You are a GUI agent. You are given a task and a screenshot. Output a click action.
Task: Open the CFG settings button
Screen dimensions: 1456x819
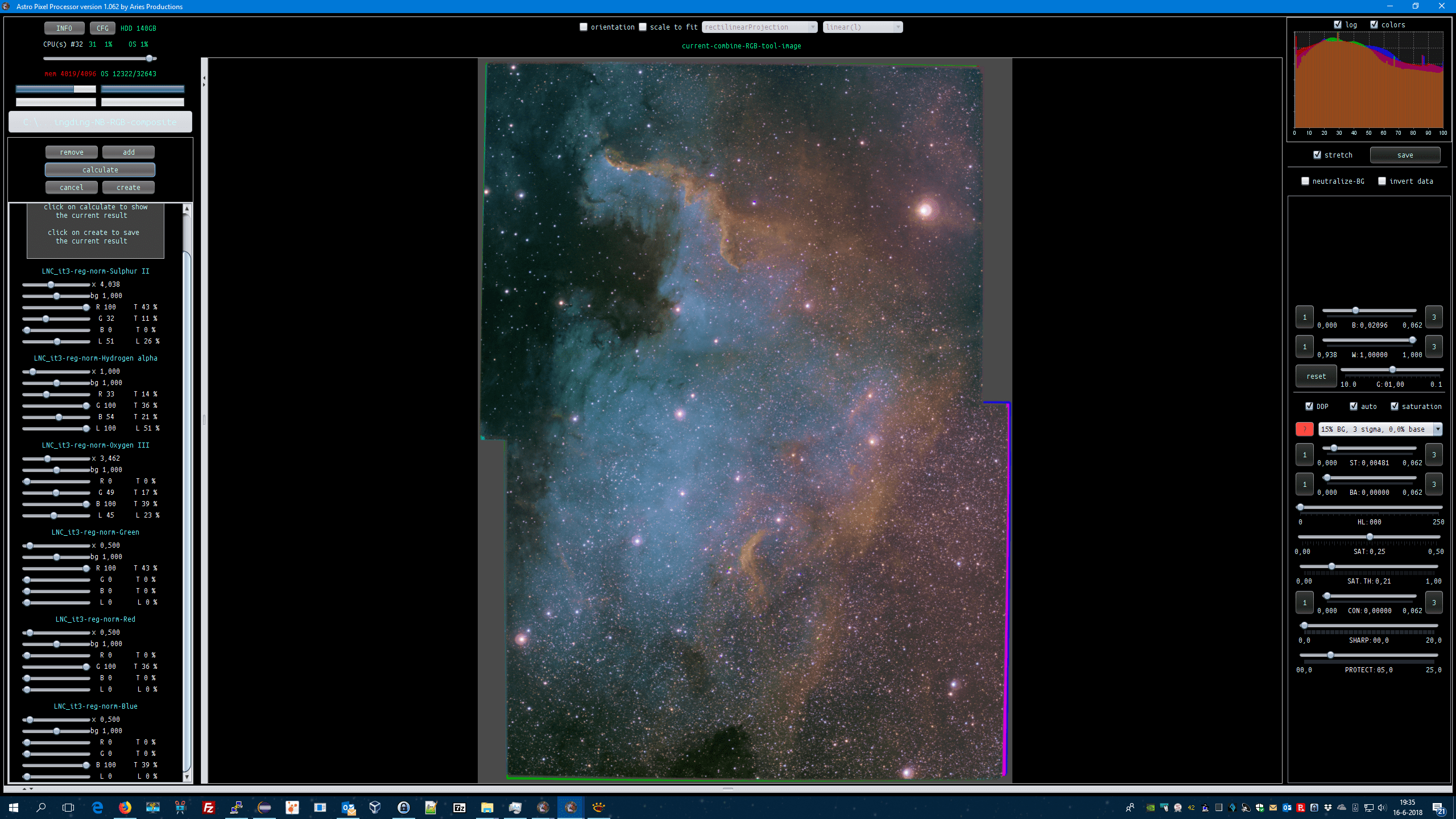[102, 28]
